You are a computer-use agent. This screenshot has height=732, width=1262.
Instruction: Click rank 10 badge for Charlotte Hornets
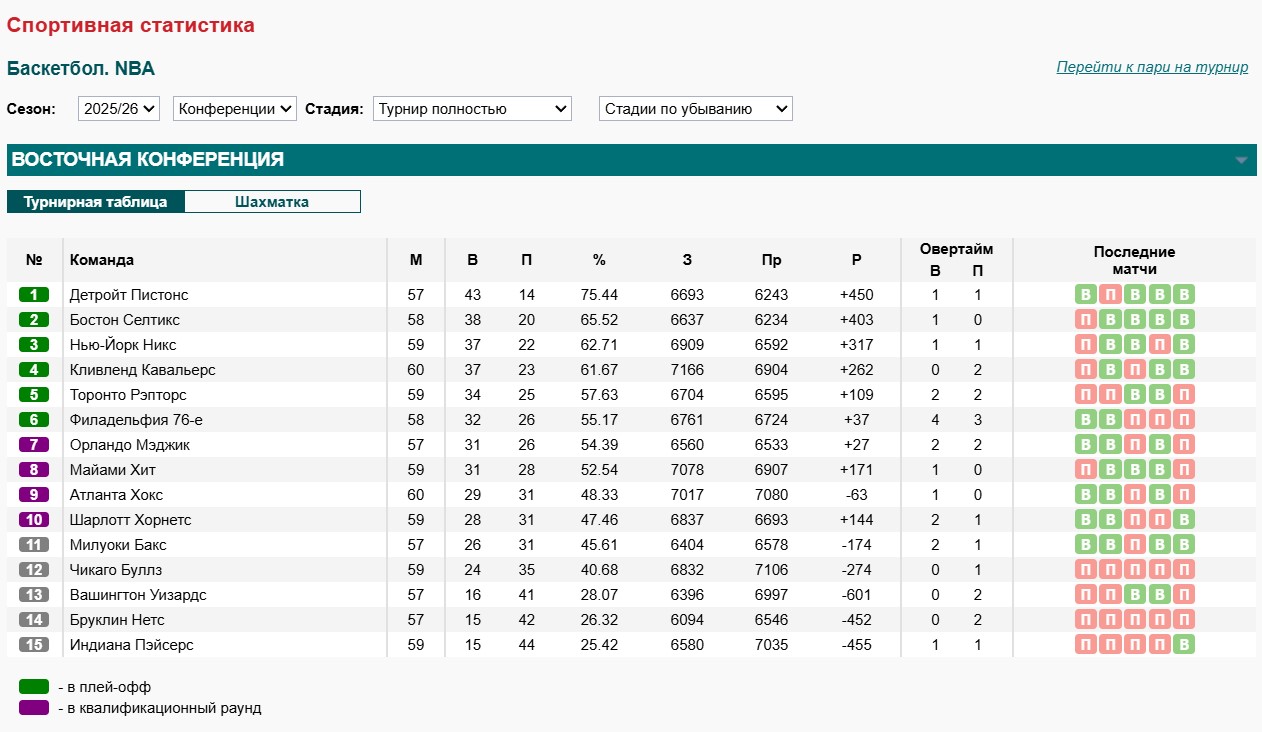pyautogui.click(x=34, y=520)
